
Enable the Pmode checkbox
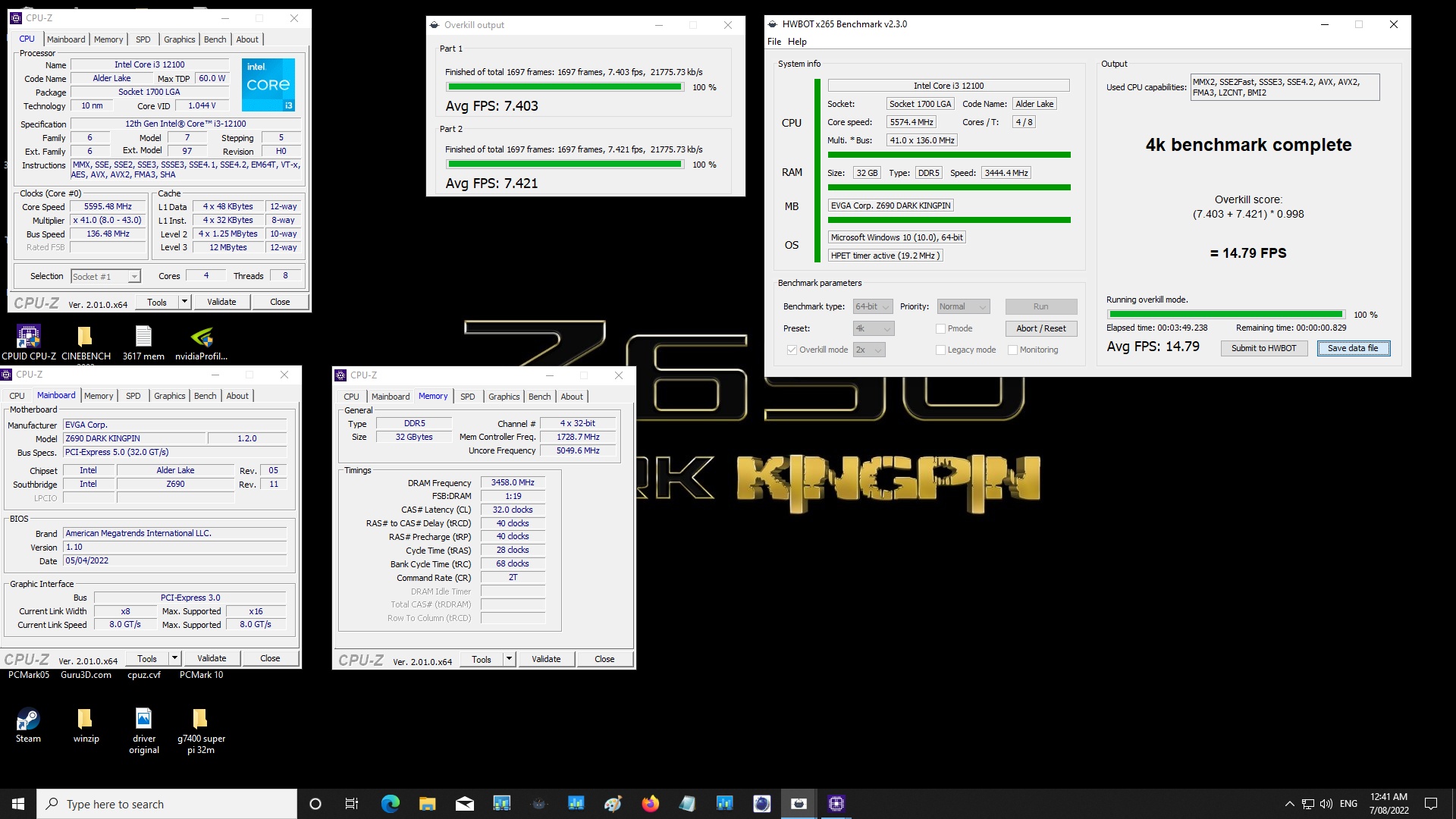tap(940, 328)
